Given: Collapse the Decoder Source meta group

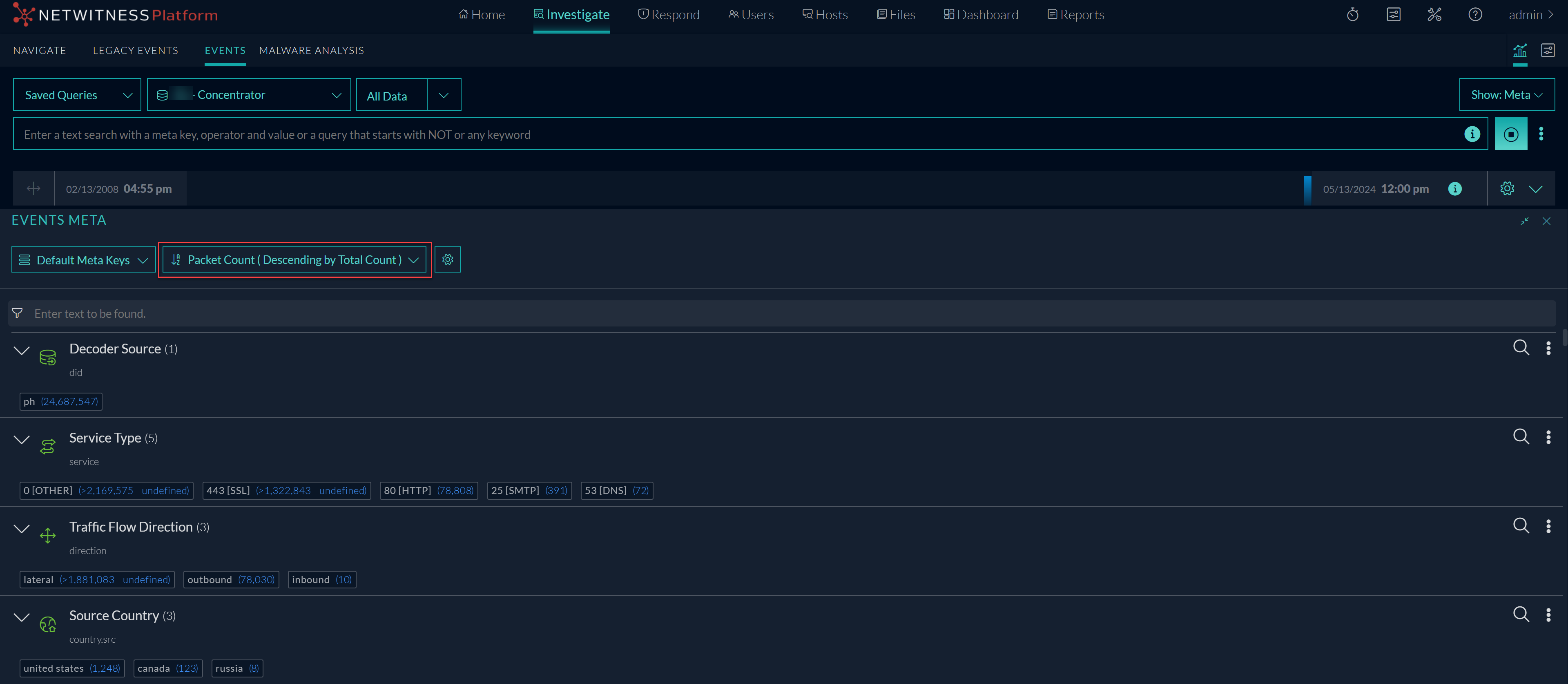Looking at the screenshot, I should [22, 350].
